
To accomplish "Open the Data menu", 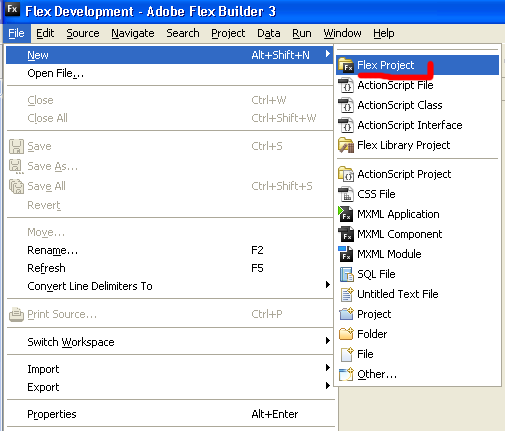I will (x=269, y=33).
